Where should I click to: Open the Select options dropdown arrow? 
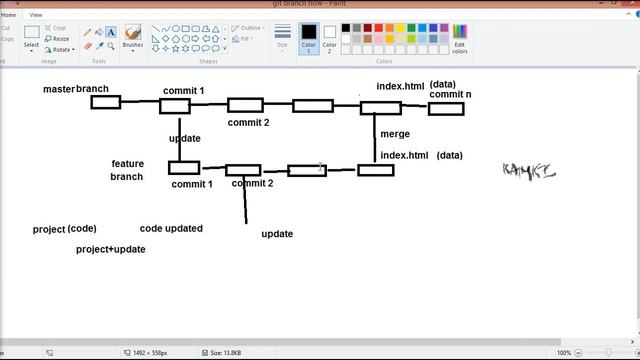pos(31,51)
